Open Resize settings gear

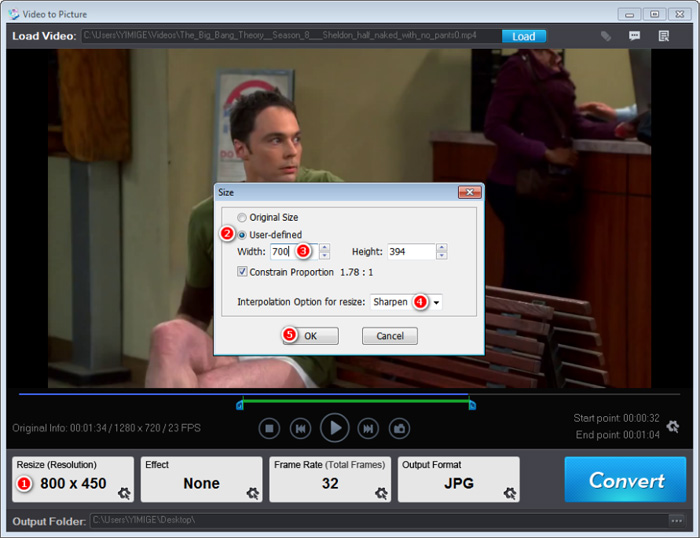pyautogui.click(x=124, y=493)
